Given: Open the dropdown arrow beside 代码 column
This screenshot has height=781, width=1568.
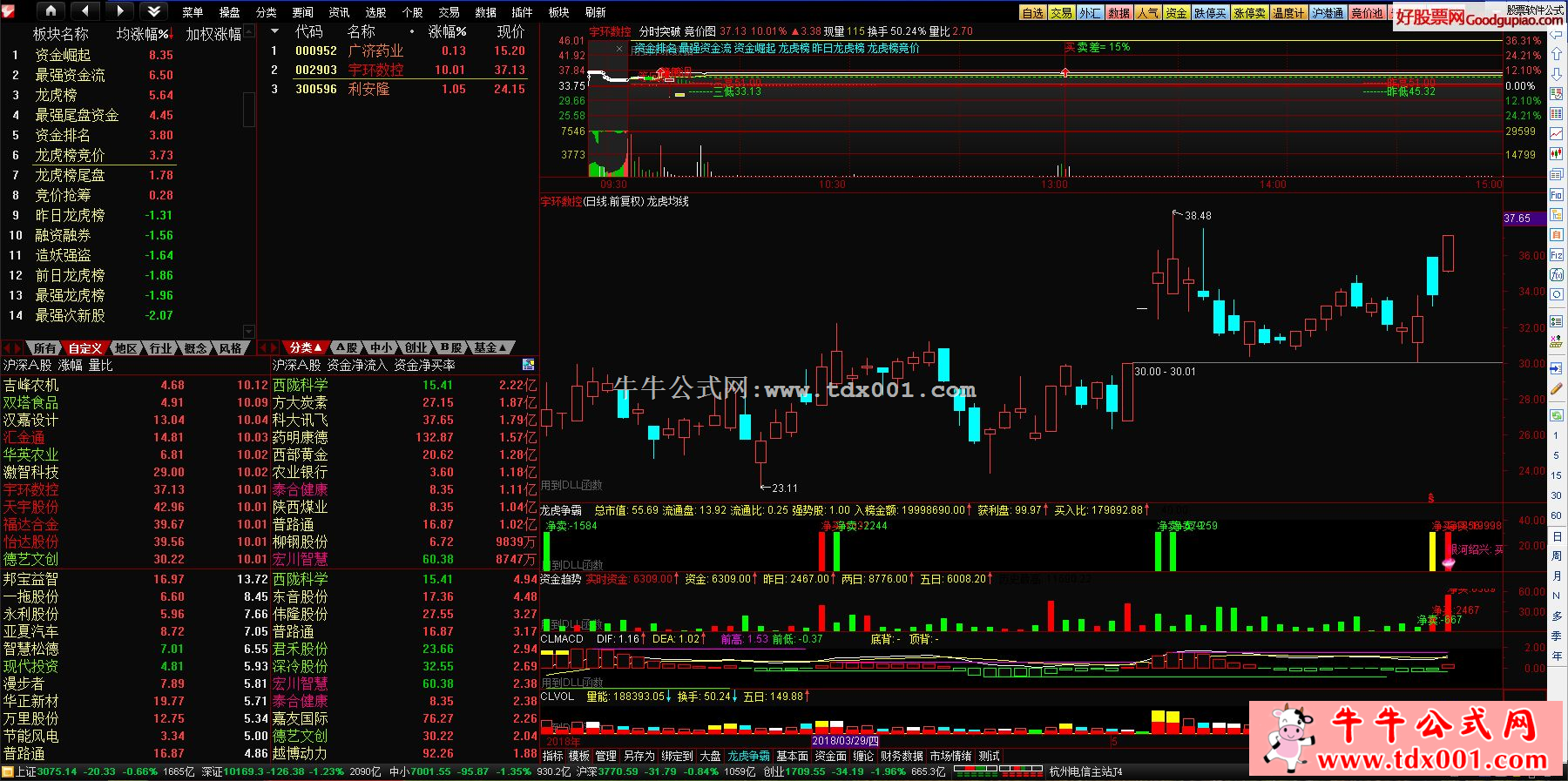Looking at the screenshot, I should coord(275,31).
